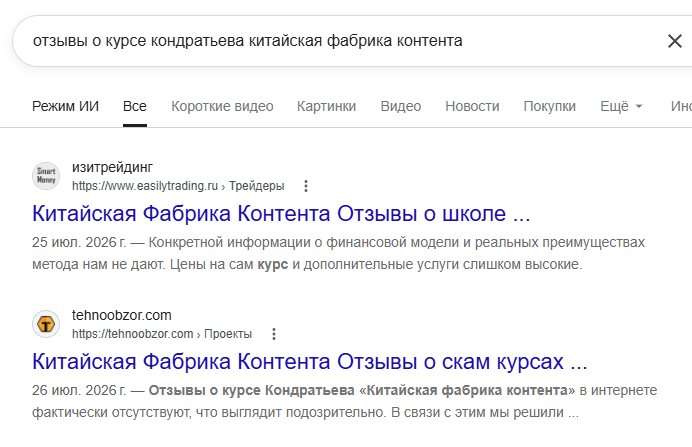Switch to Короткие видео tab
Screen dimensions: 692x447
[222, 106]
